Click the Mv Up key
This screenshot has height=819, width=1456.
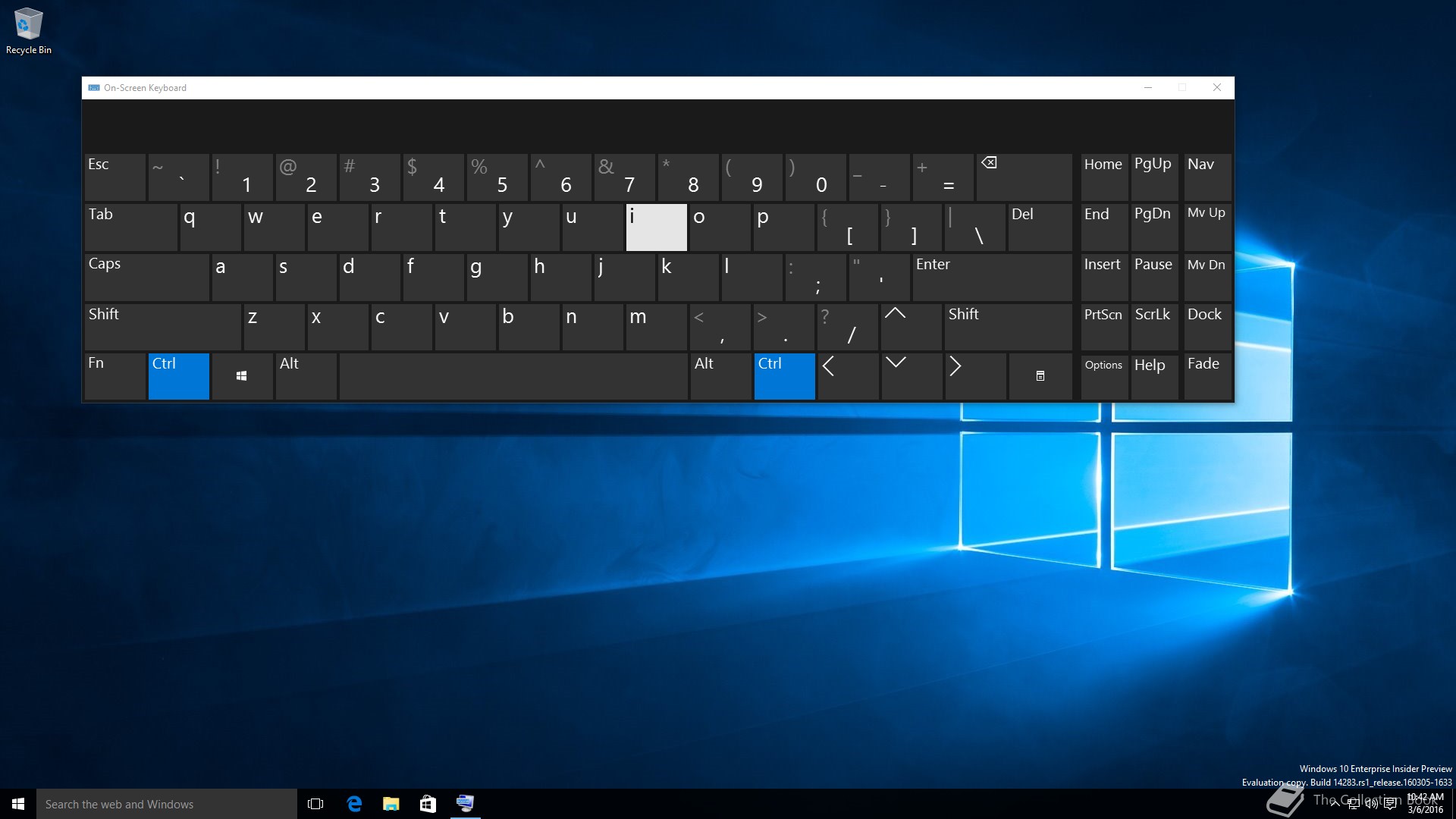[x=1207, y=227]
